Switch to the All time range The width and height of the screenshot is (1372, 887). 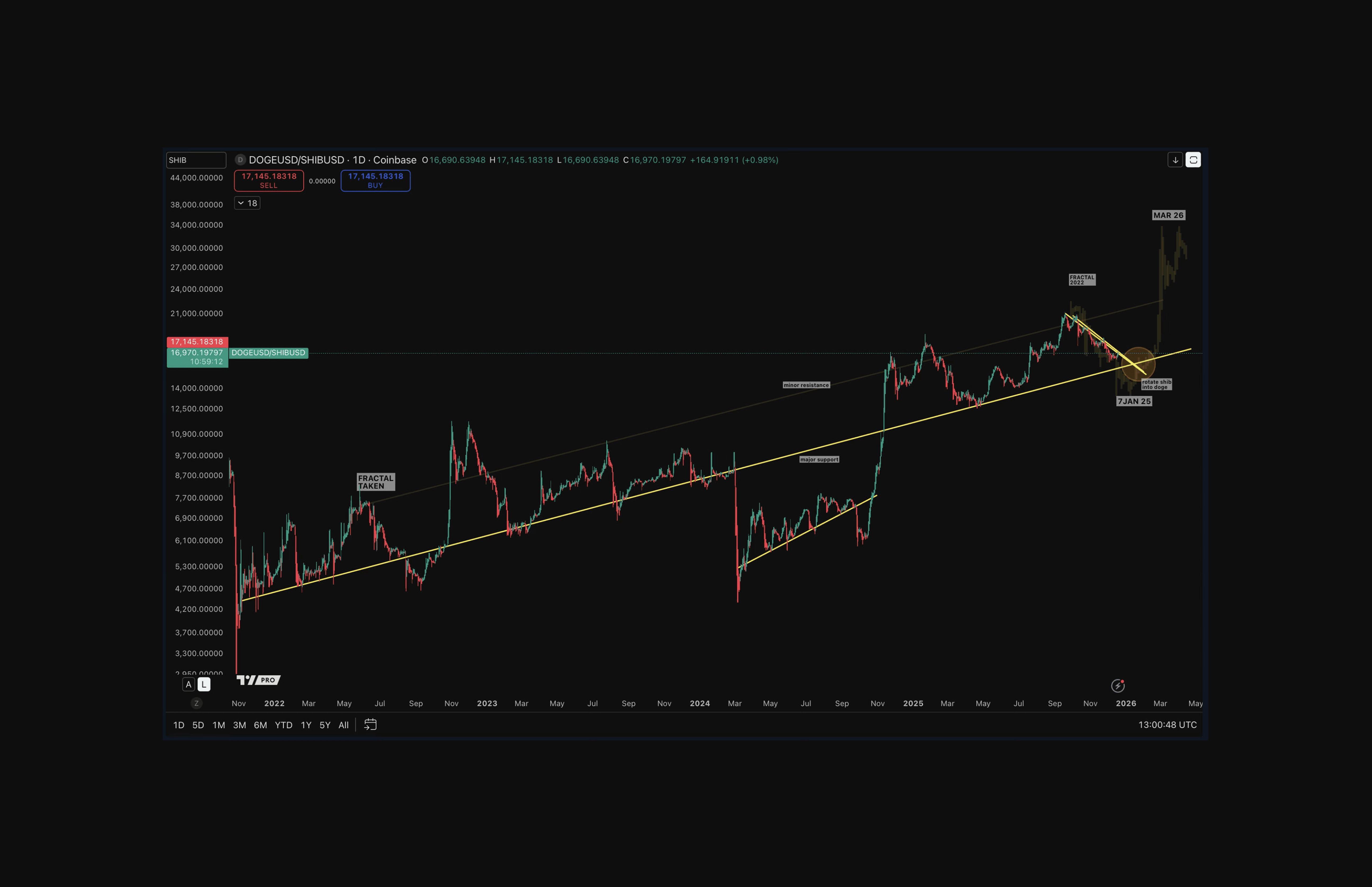coord(343,725)
